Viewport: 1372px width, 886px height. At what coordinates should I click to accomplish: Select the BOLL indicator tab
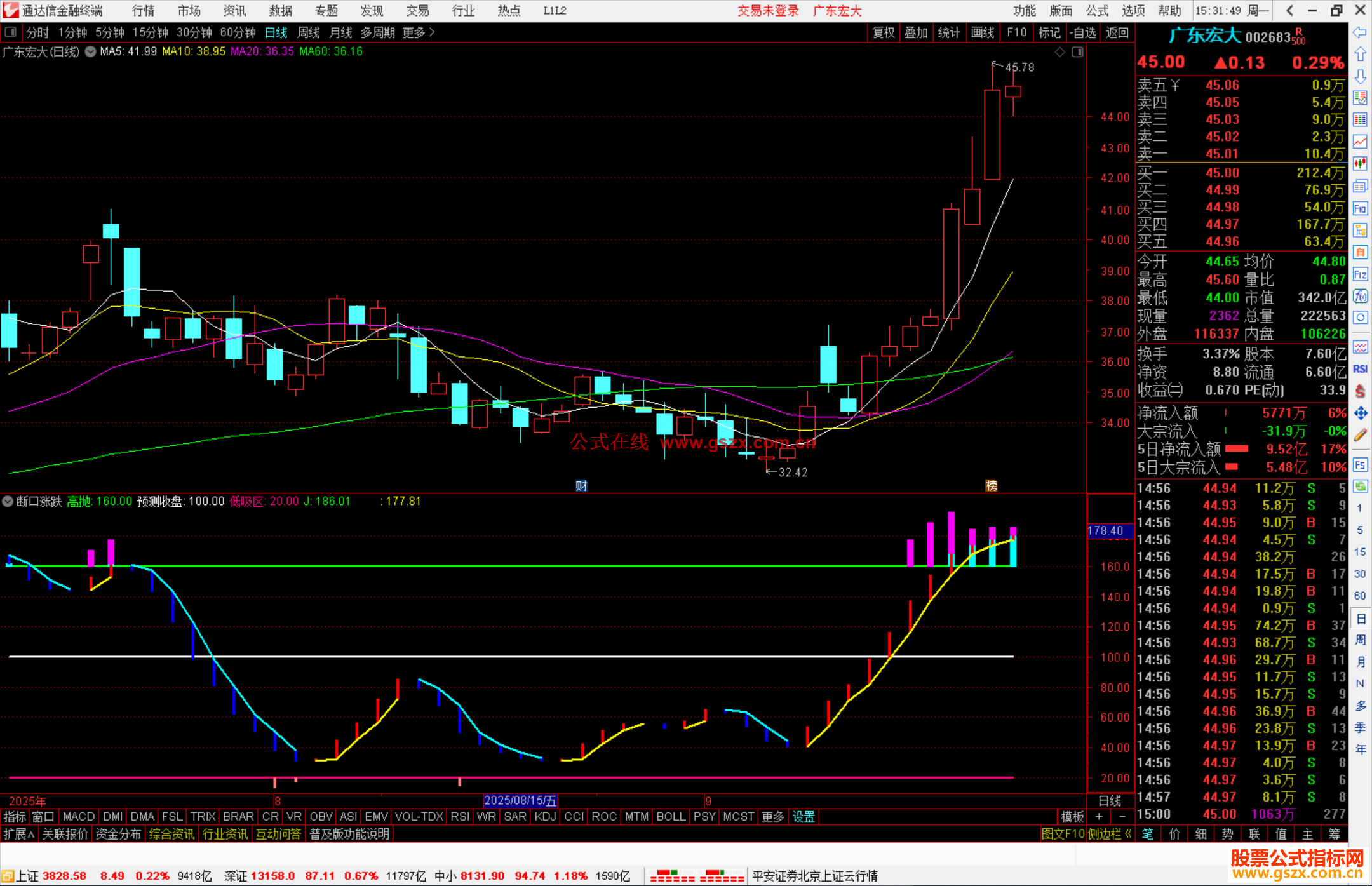pos(671,817)
